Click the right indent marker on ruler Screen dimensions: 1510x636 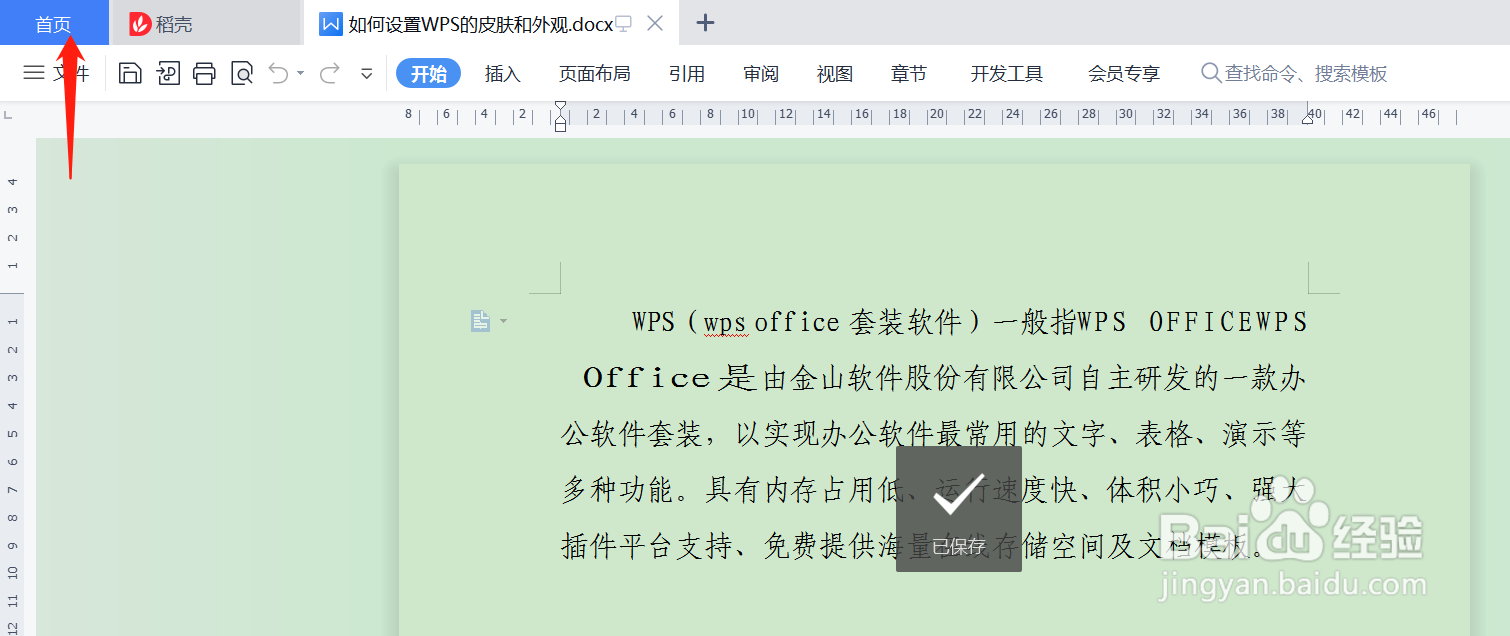1307,118
